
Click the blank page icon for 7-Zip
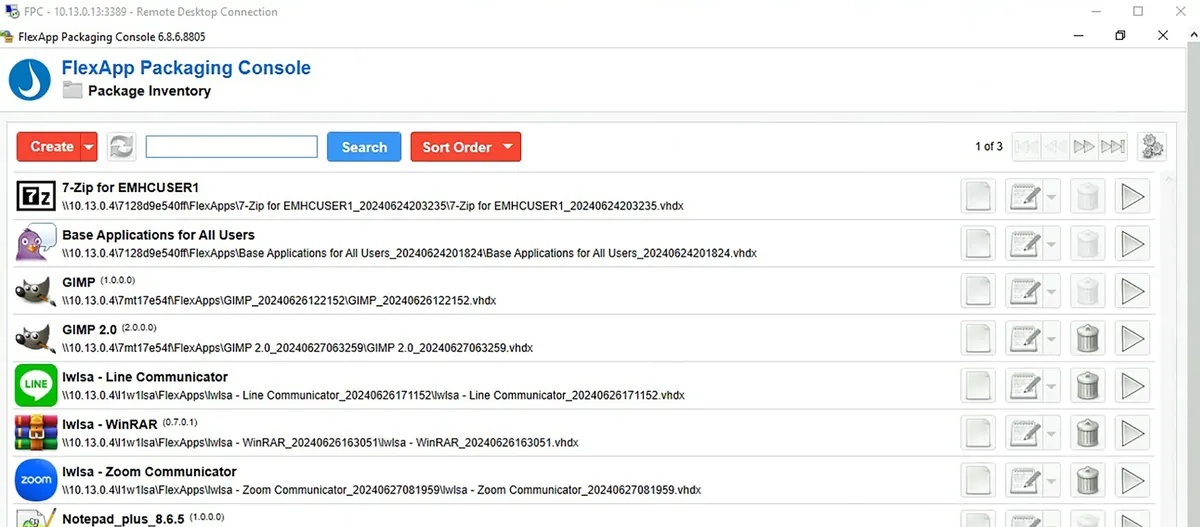pos(978,196)
